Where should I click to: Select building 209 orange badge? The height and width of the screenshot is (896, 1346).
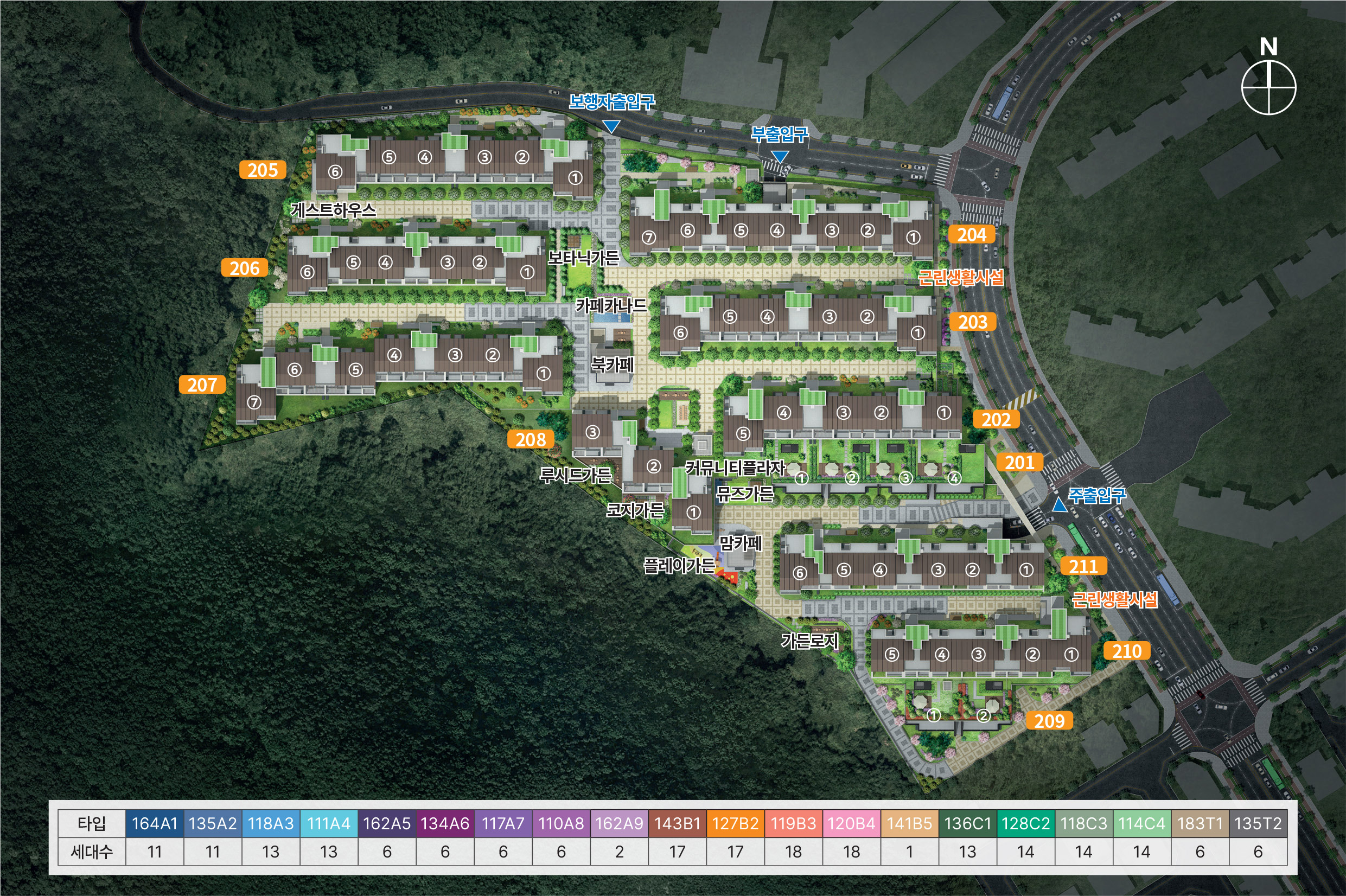(1049, 721)
